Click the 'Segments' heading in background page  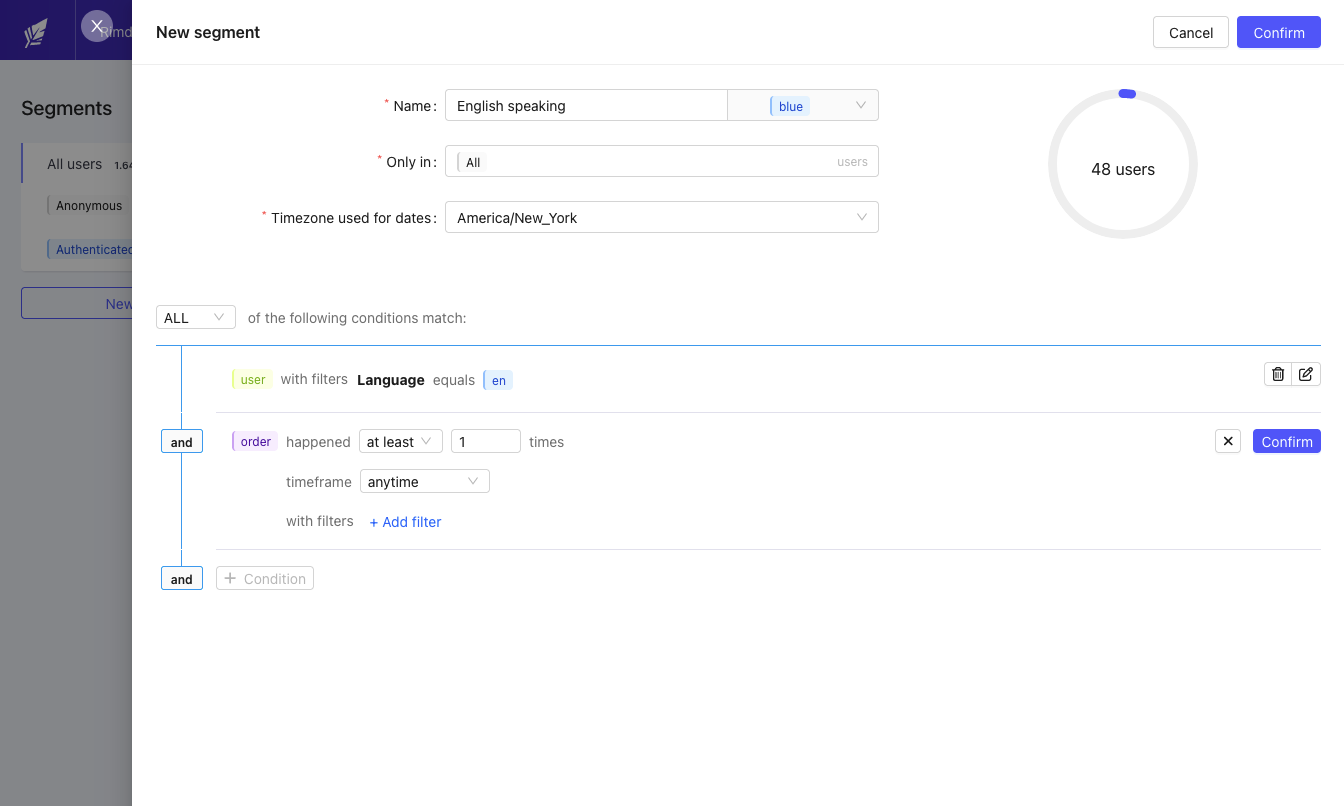[x=67, y=108]
